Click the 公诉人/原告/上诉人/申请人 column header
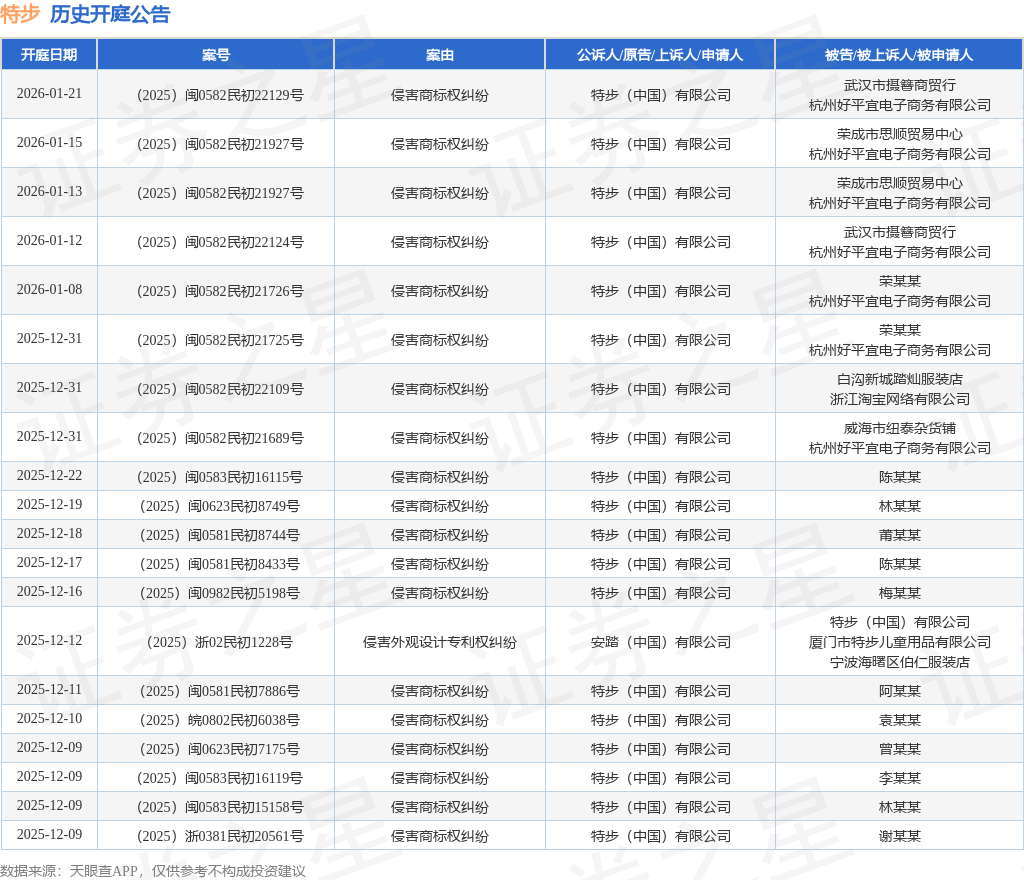The height and width of the screenshot is (880, 1024). pyautogui.click(x=660, y=55)
